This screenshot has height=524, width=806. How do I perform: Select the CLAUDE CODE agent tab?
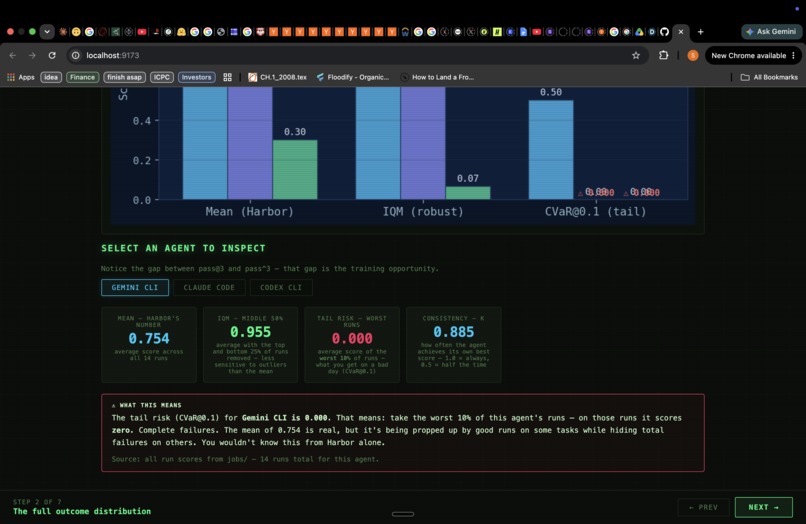(209, 287)
